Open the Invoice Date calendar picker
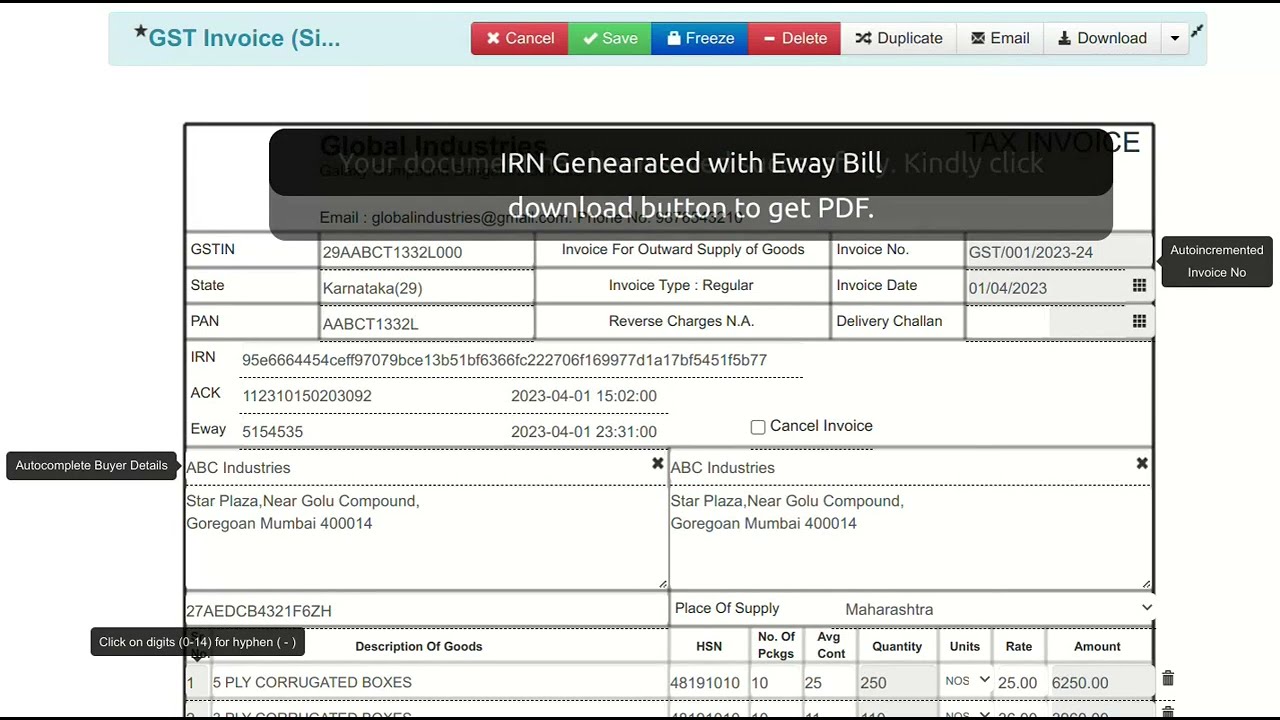The width and height of the screenshot is (1280, 720). tap(1139, 286)
